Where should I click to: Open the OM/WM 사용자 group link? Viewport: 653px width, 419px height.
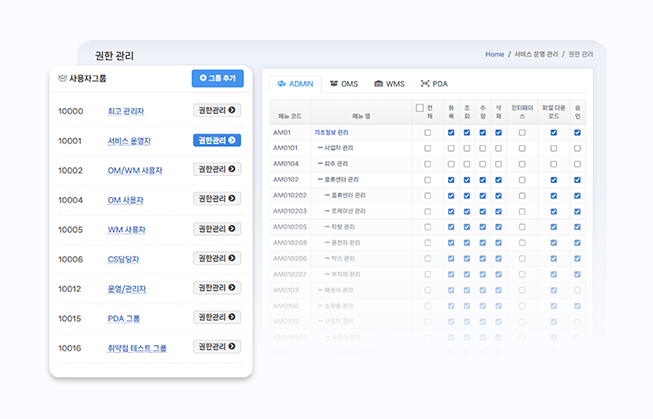[135, 171]
